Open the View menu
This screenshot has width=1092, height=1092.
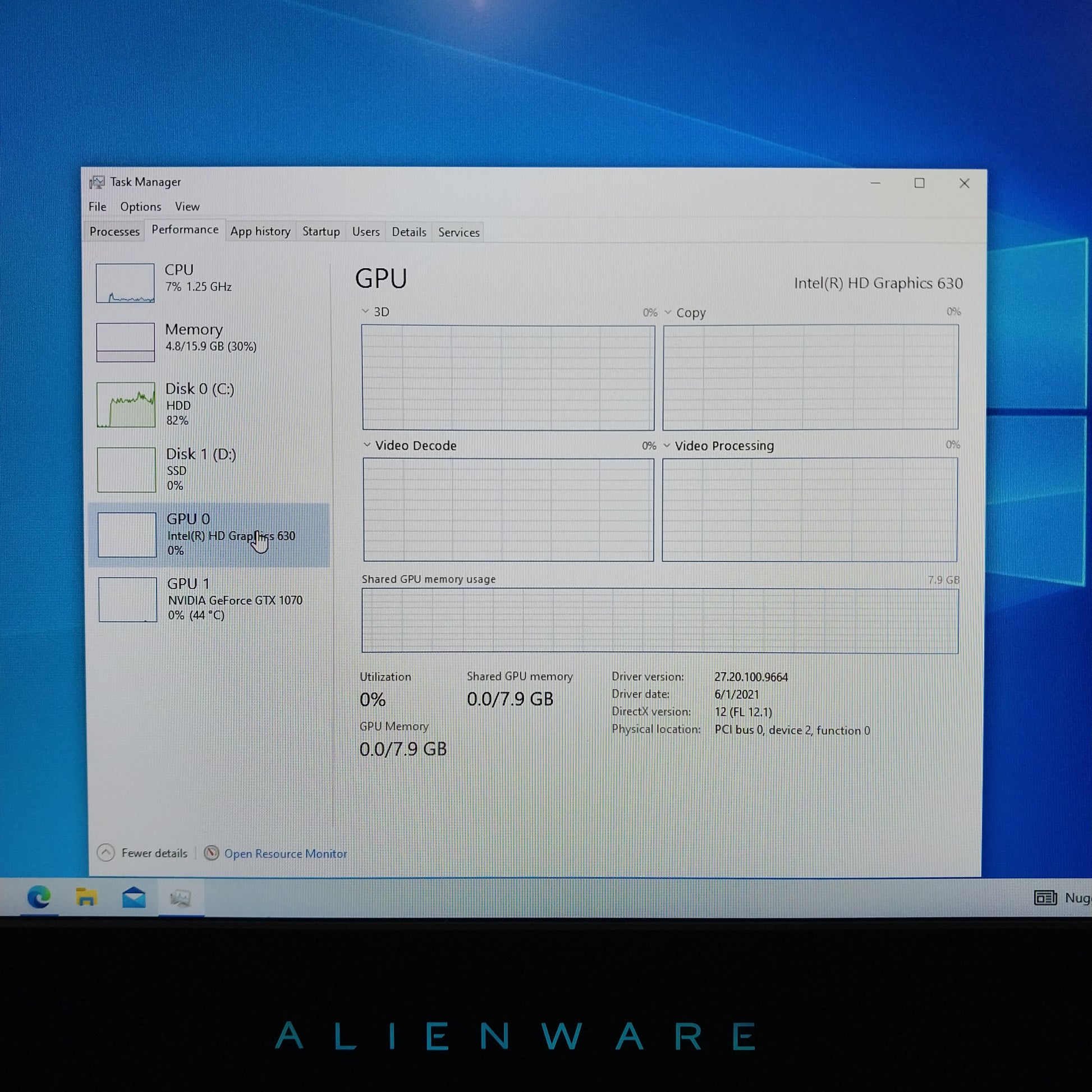[x=187, y=207]
